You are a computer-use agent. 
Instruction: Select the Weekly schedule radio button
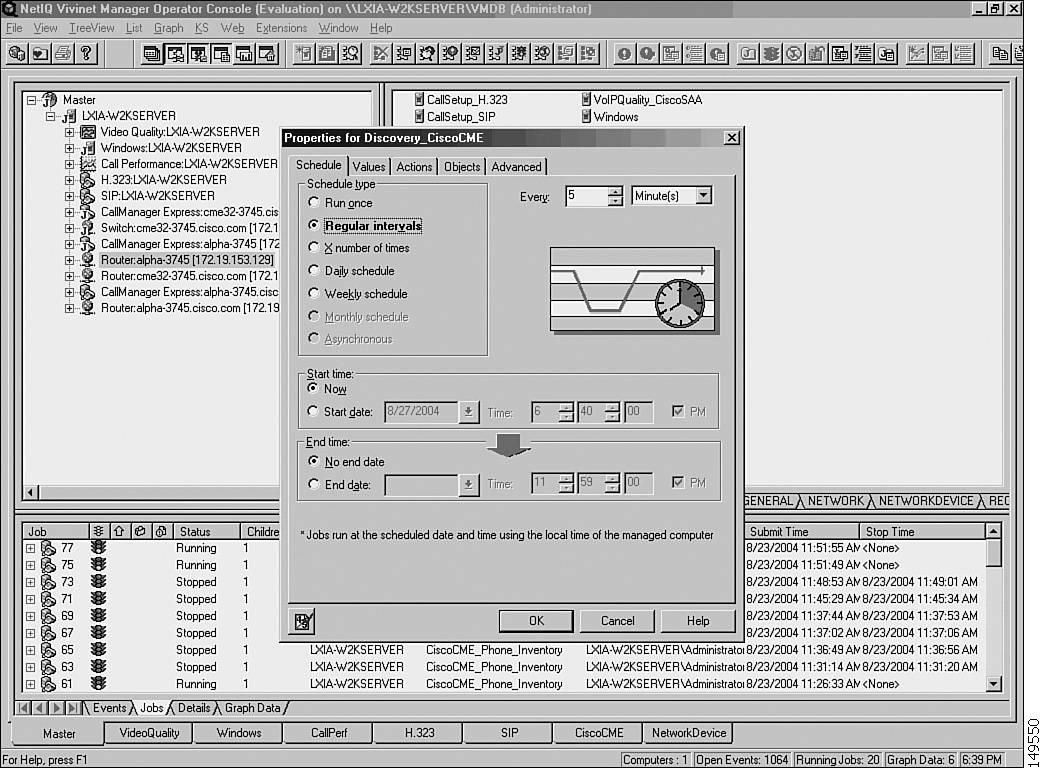pos(313,293)
